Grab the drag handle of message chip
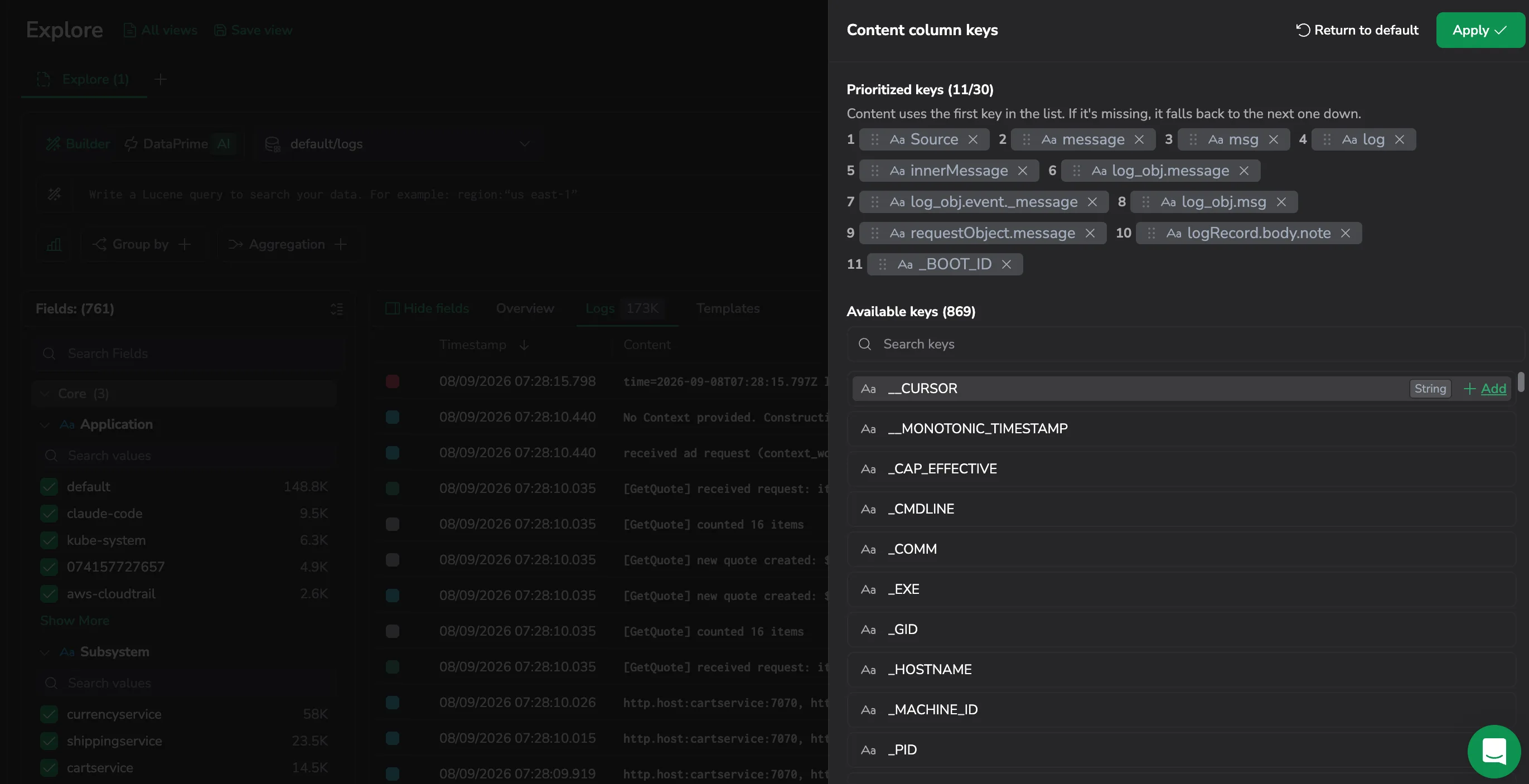Screen dimensions: 1529x784 pyautogui.click(x=1026, y=139)
